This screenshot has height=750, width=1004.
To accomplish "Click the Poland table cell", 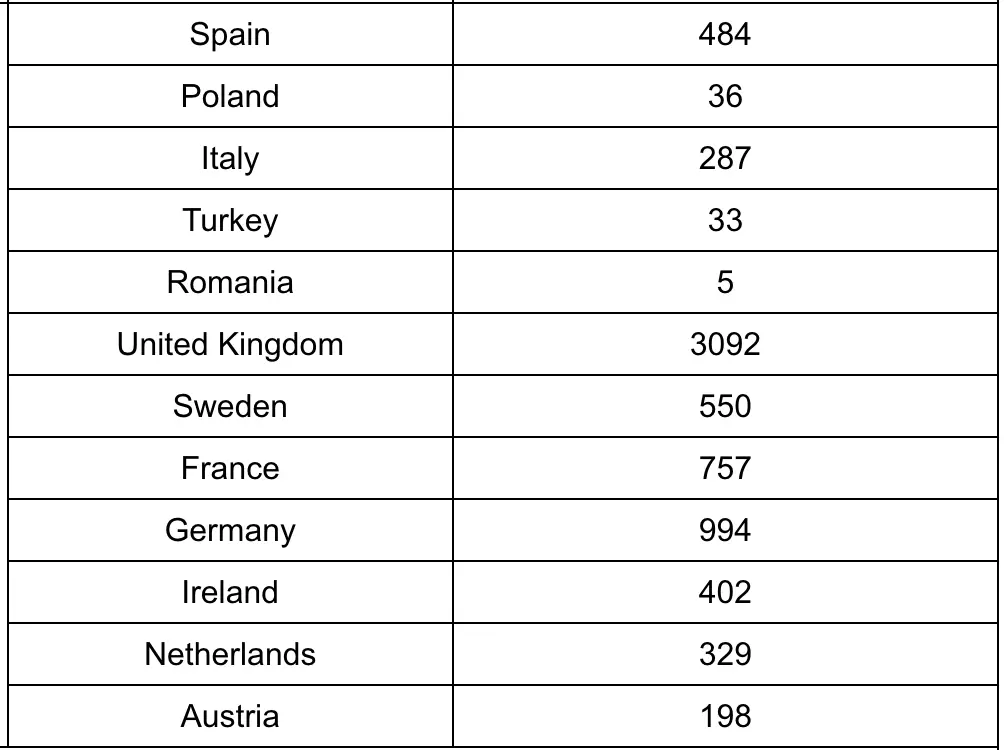I will coord(230,97).
